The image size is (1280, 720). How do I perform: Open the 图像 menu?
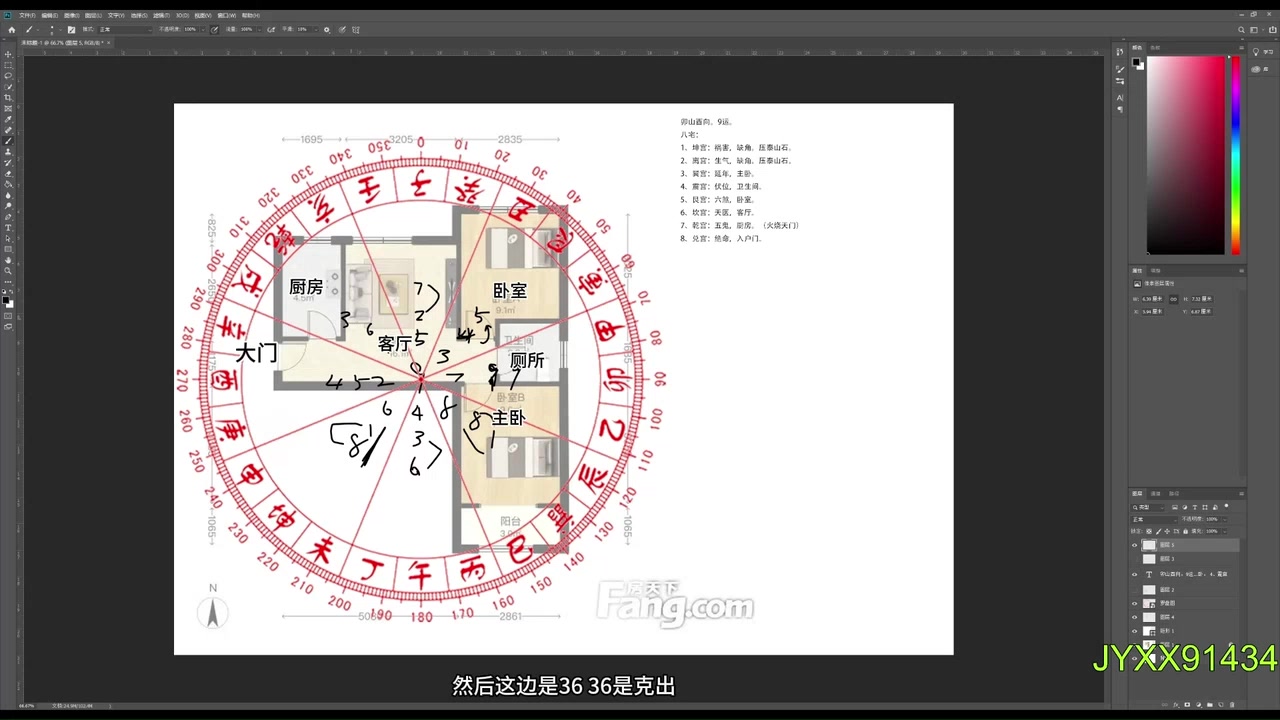[x=71, y=15]
